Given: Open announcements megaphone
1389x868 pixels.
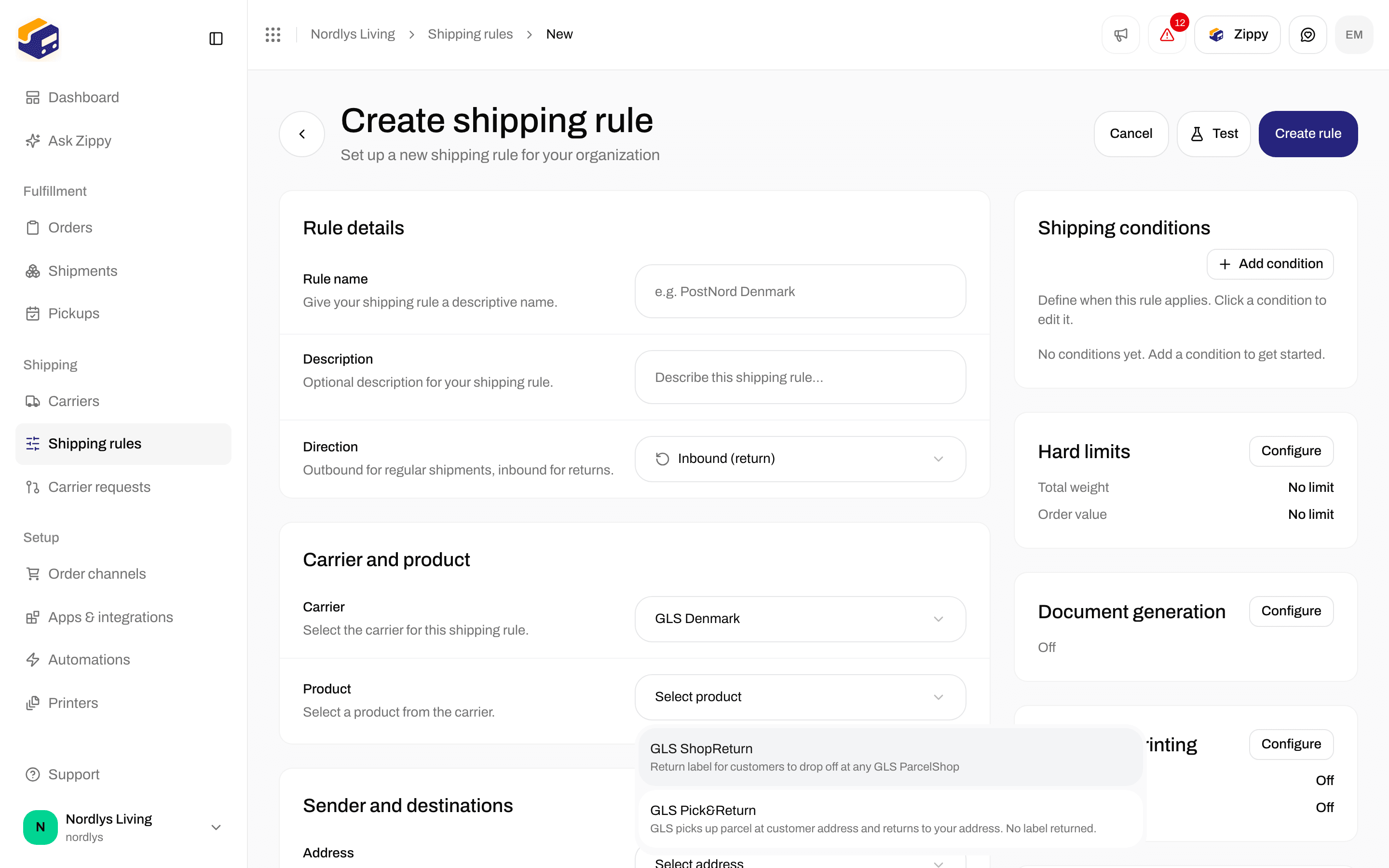Looking at the screenshot, I should coord(1120,35).
